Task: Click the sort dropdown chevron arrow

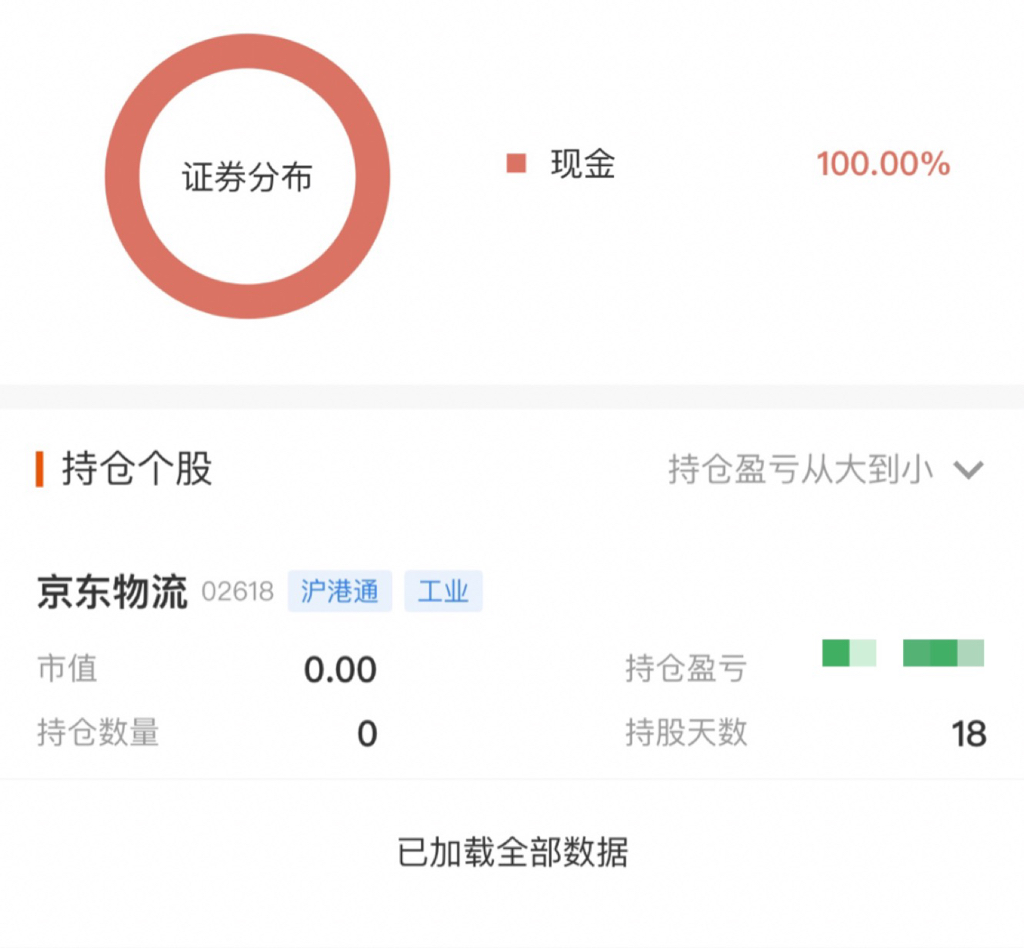Action: [969, 469]
